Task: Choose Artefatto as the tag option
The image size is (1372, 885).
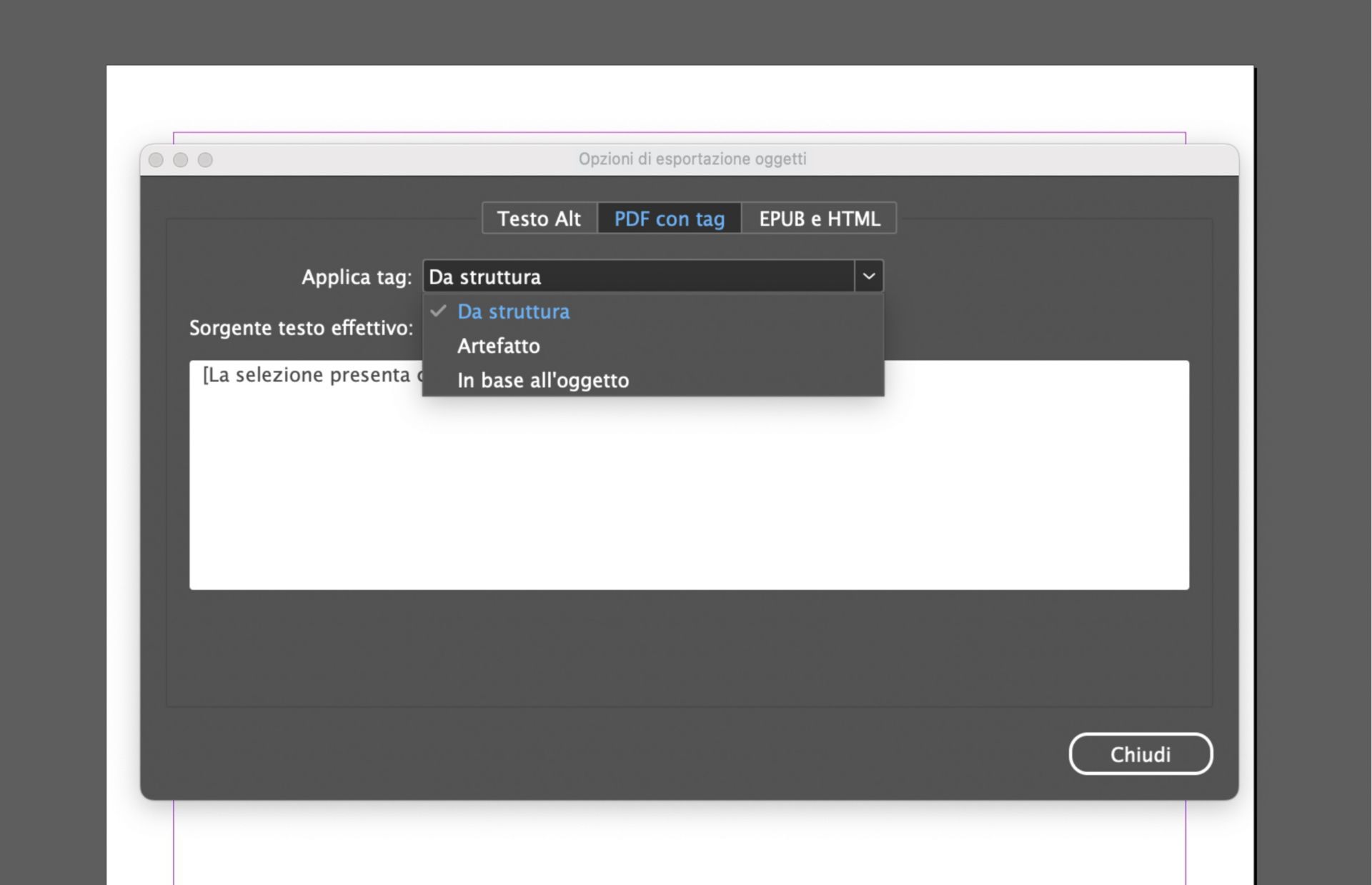Action: coord(498,346)
